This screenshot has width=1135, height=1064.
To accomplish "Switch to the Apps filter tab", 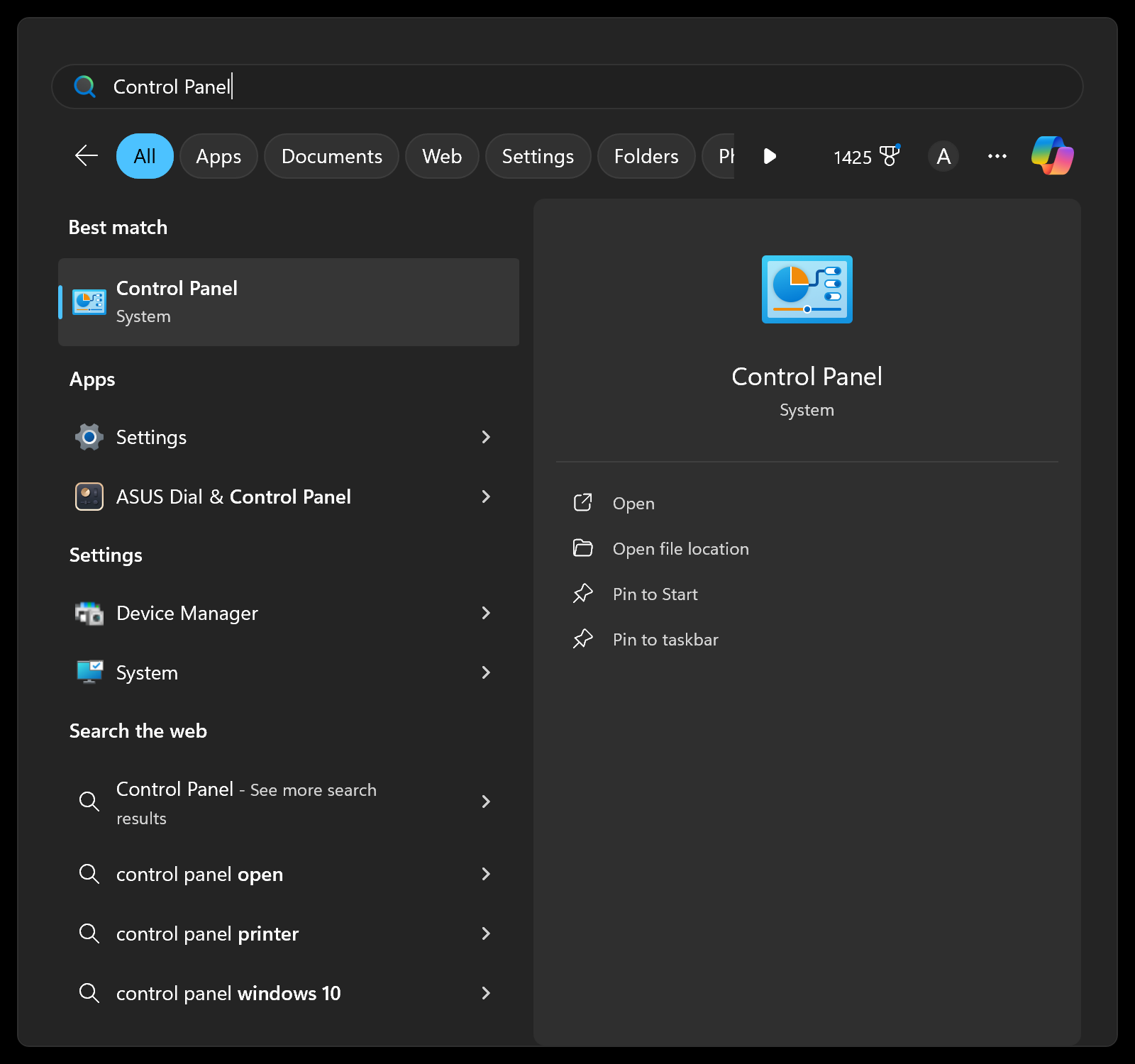I will 218,156.
